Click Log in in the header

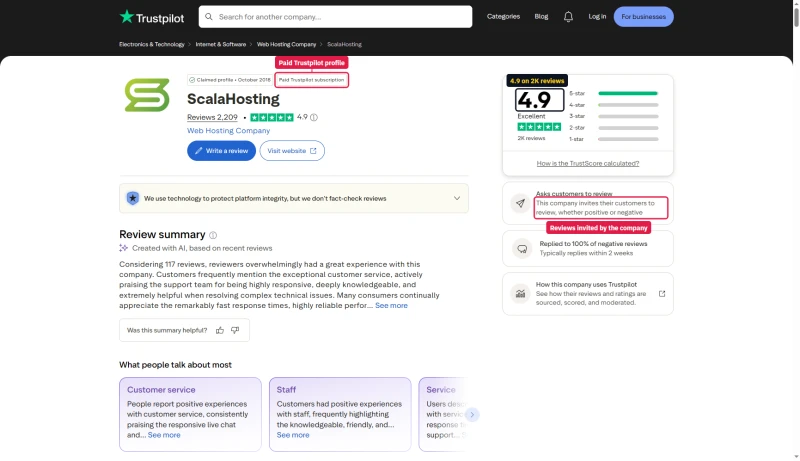pos(597,17)
